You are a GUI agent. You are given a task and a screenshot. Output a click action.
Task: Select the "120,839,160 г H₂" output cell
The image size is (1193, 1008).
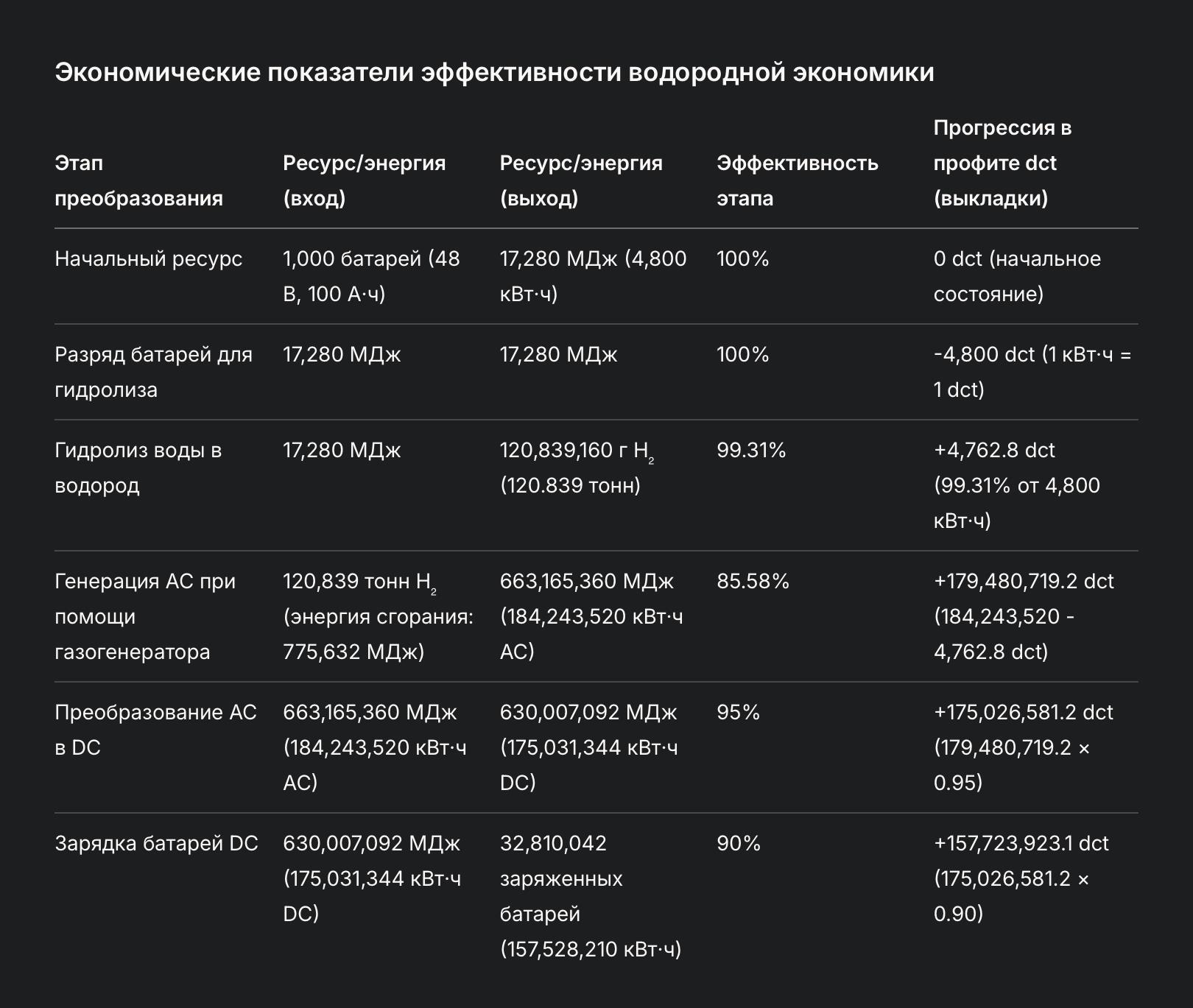coord(577,468)
